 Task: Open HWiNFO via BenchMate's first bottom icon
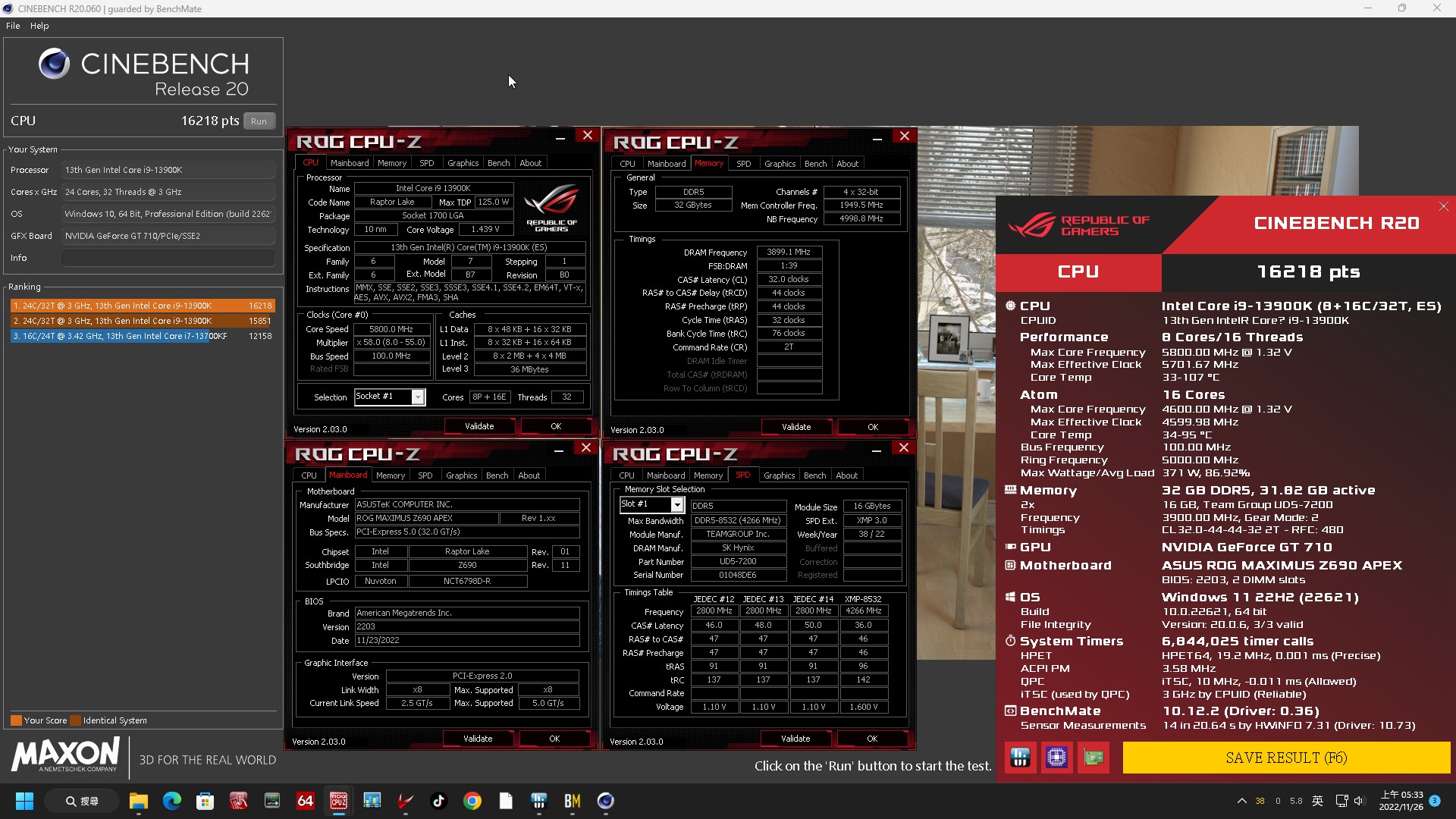pyautogui.click(x=1020, y=758)
